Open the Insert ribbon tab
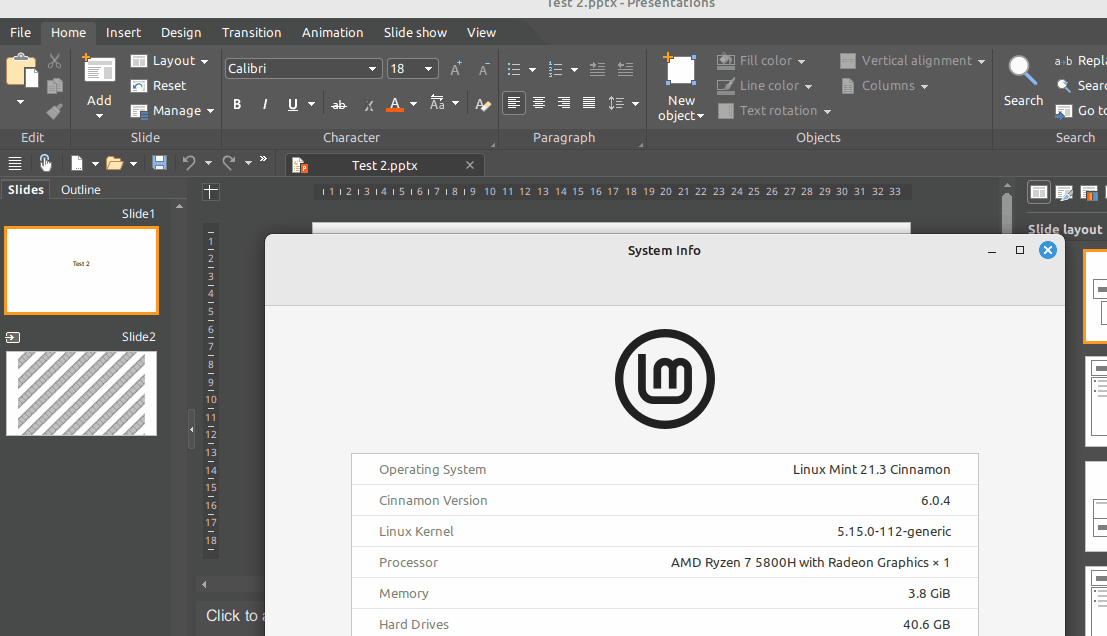The height and width of the screenshot is (636, 1107). [124, 32]
